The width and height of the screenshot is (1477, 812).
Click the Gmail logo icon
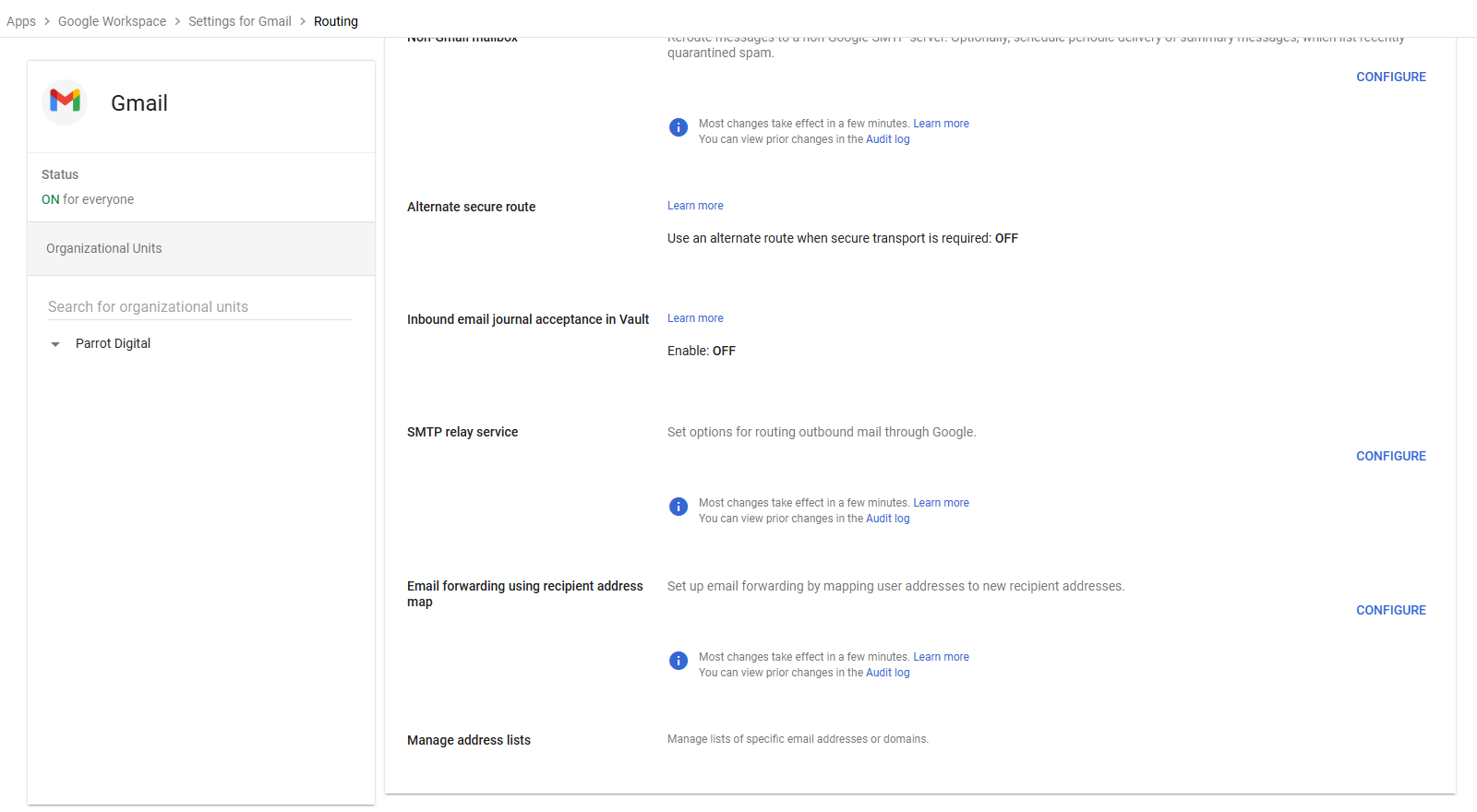(65, 101)
